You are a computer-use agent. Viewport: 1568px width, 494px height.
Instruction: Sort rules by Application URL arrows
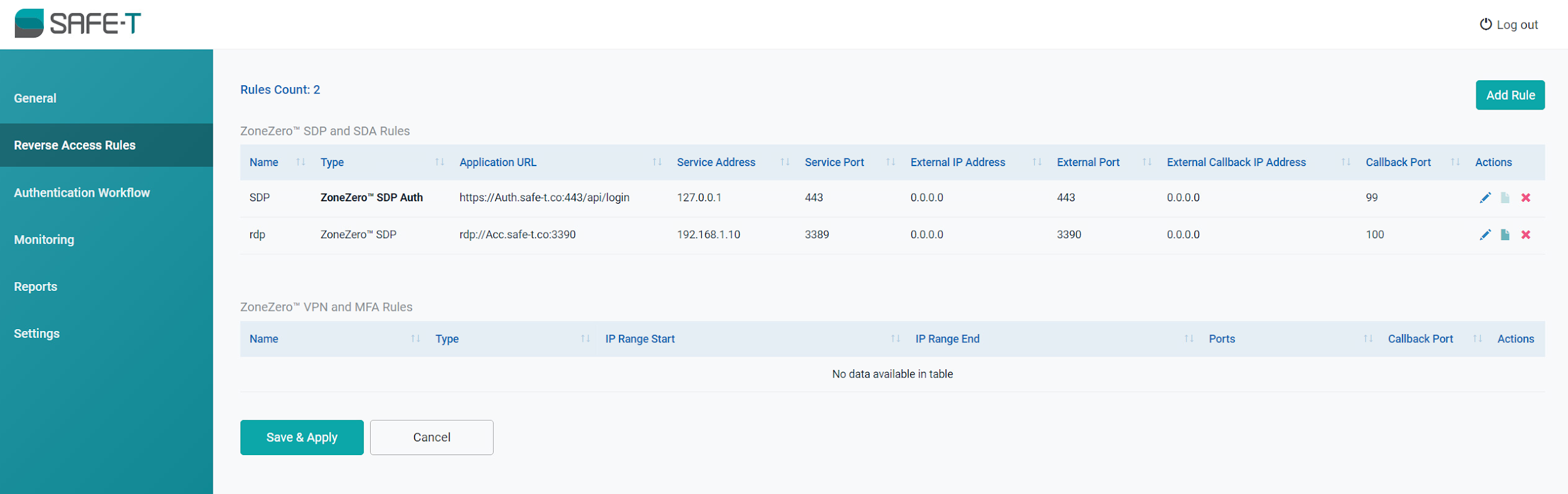pyautogui.click(x=657, y=162)
